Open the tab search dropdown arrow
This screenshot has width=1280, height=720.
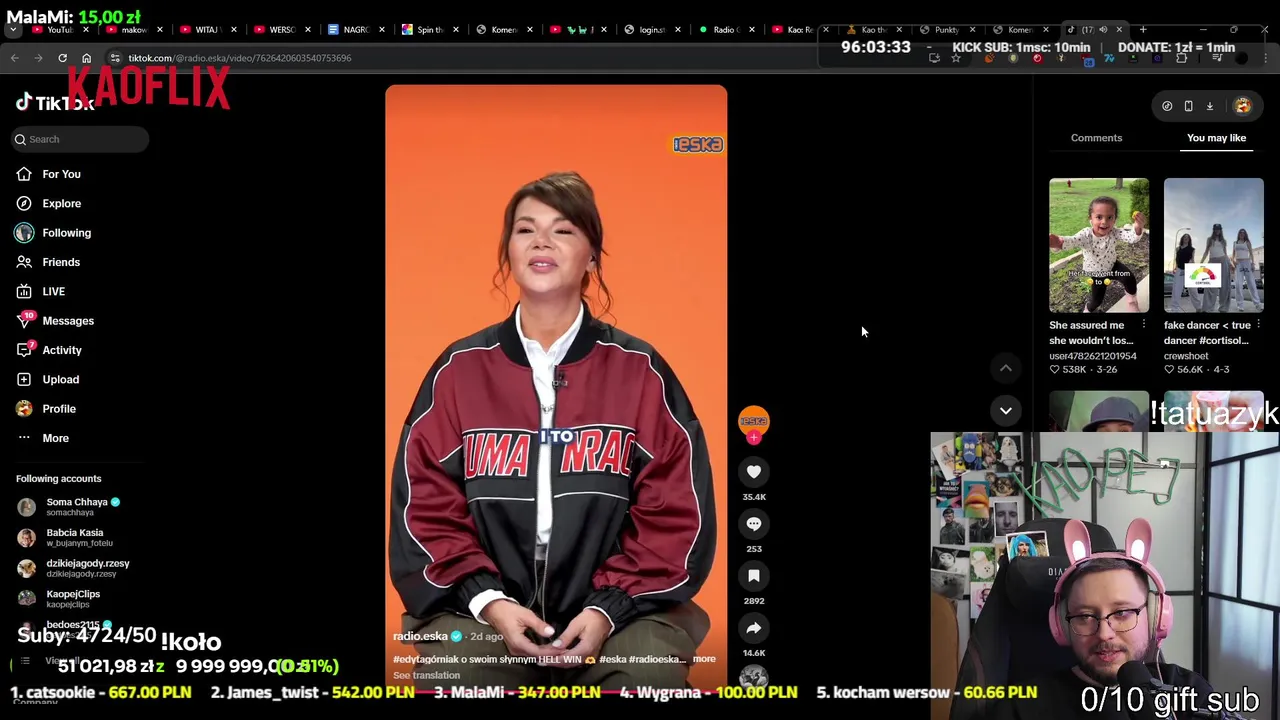(13, 30)
